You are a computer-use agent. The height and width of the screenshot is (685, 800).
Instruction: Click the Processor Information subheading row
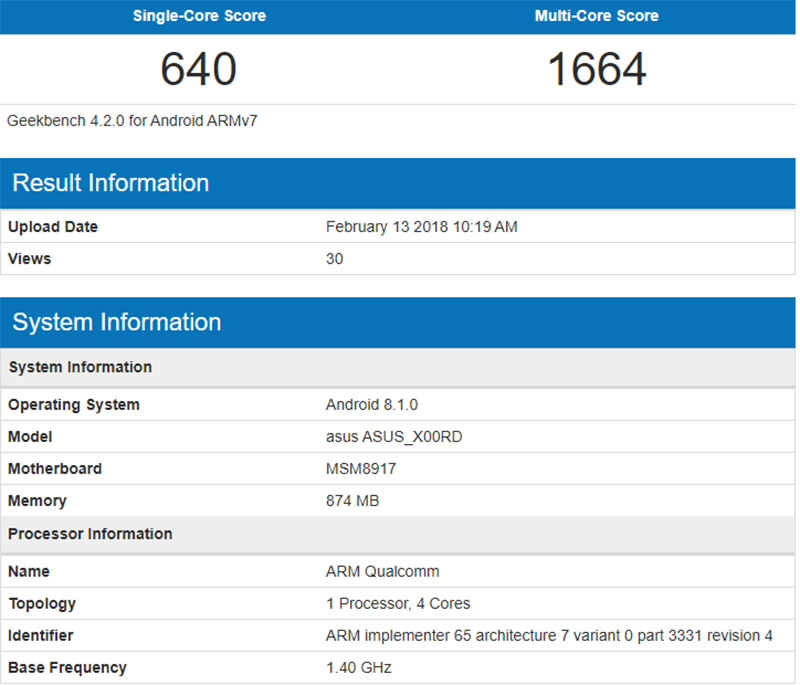coord(397,534)
